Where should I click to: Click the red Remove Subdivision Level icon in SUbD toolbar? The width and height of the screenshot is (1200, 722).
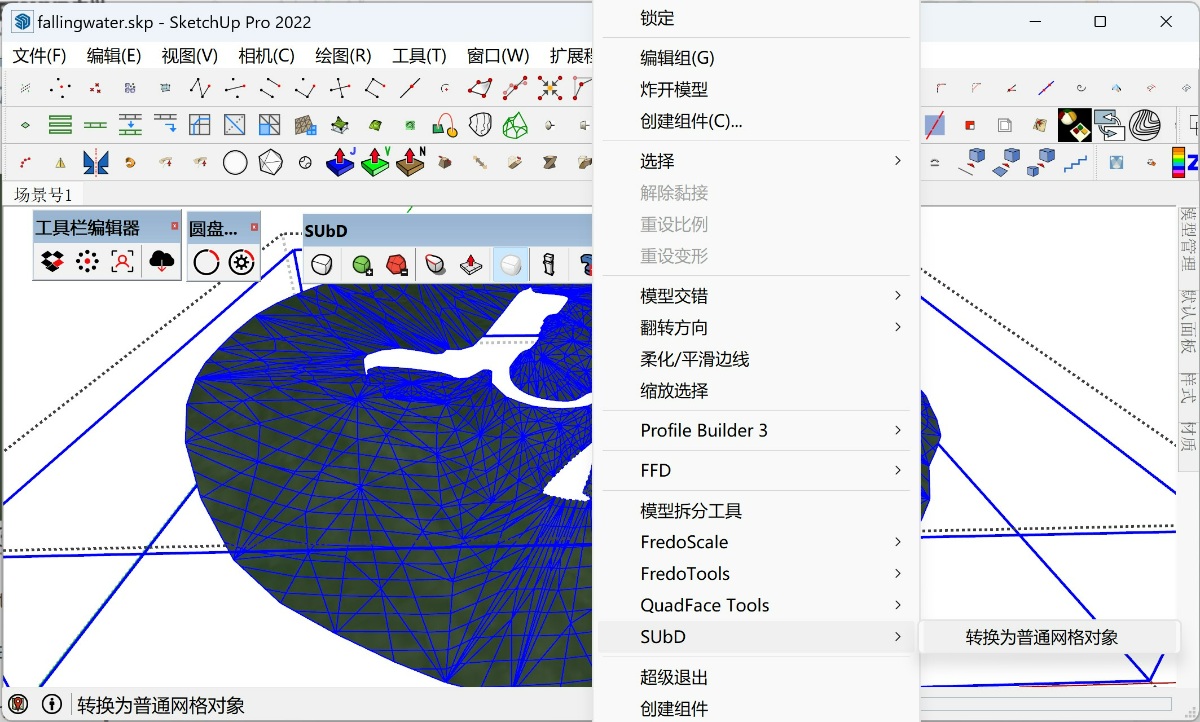coord(396,263)
